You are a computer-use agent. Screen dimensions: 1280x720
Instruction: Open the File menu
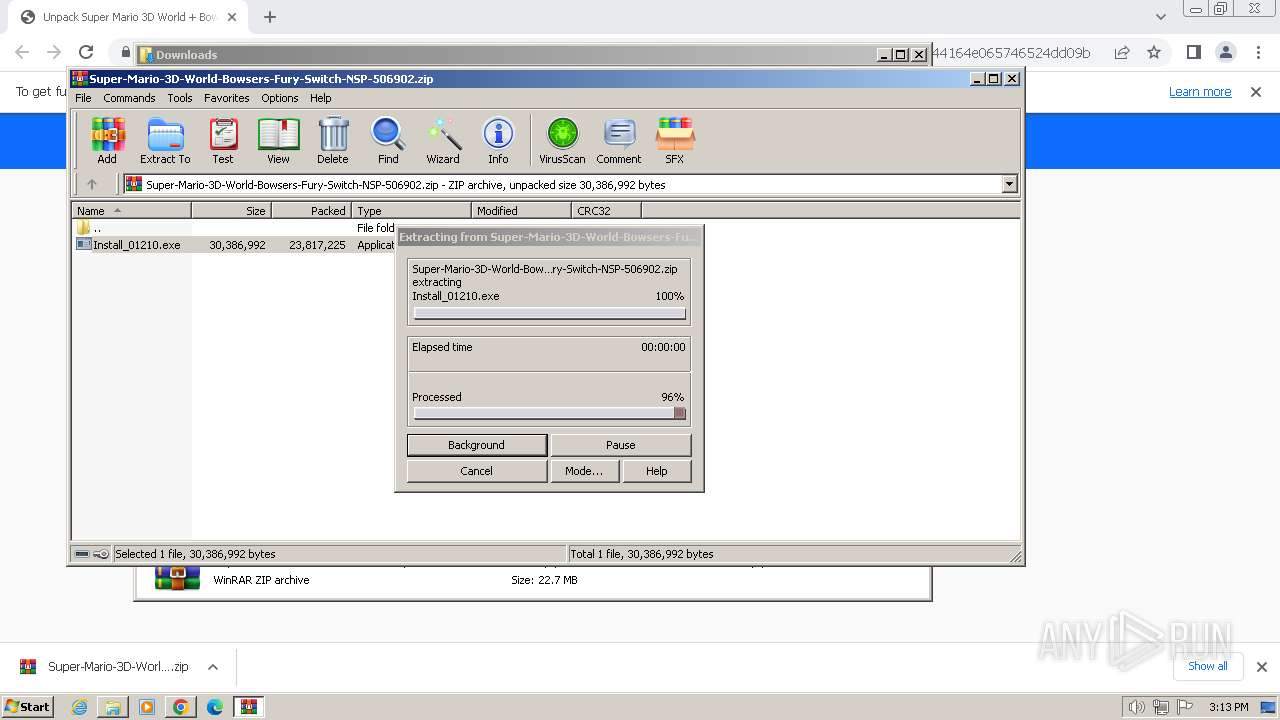83,98
